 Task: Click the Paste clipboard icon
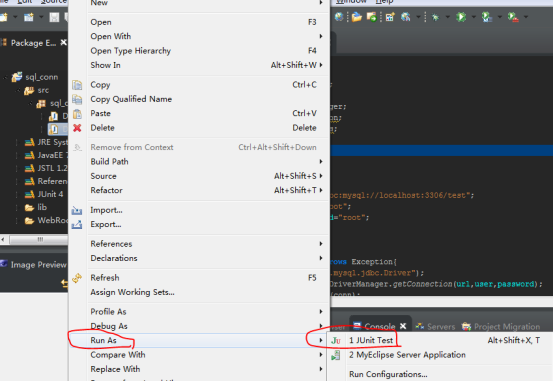point(77,114)
